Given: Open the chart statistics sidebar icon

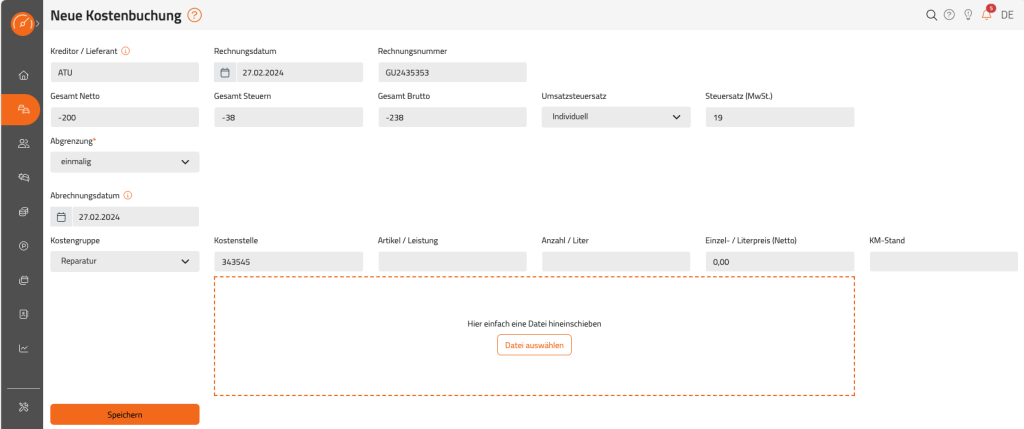Looking at the screenshot, I should [24, 348].
